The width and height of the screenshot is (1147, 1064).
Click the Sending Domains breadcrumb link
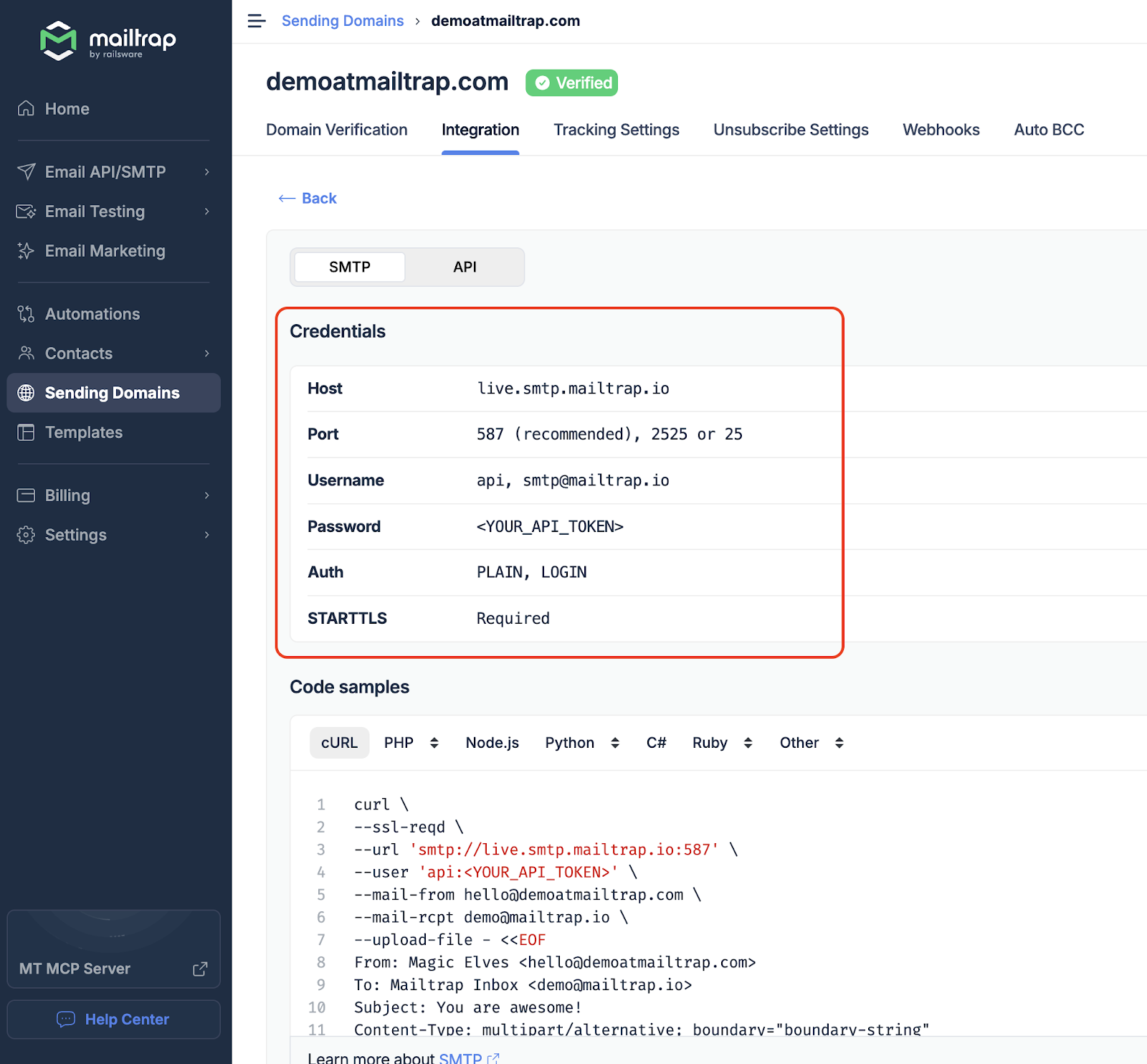[343, 21]
